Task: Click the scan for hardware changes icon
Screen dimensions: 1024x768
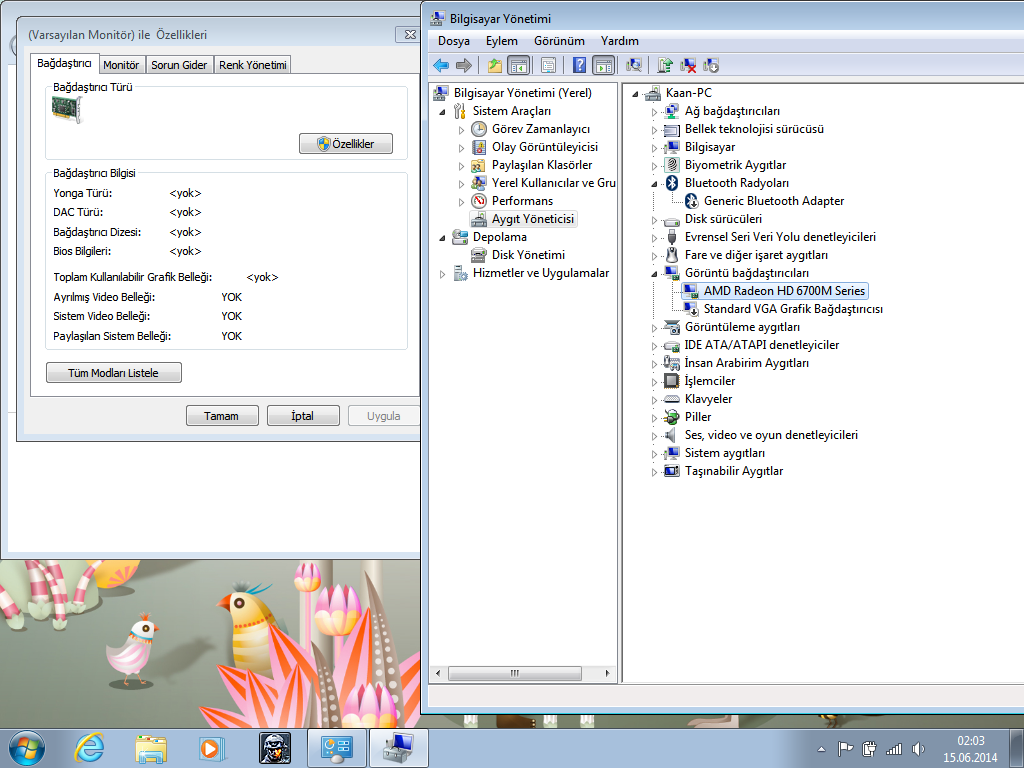Action: pyautogui.click(x=633, y=65)
